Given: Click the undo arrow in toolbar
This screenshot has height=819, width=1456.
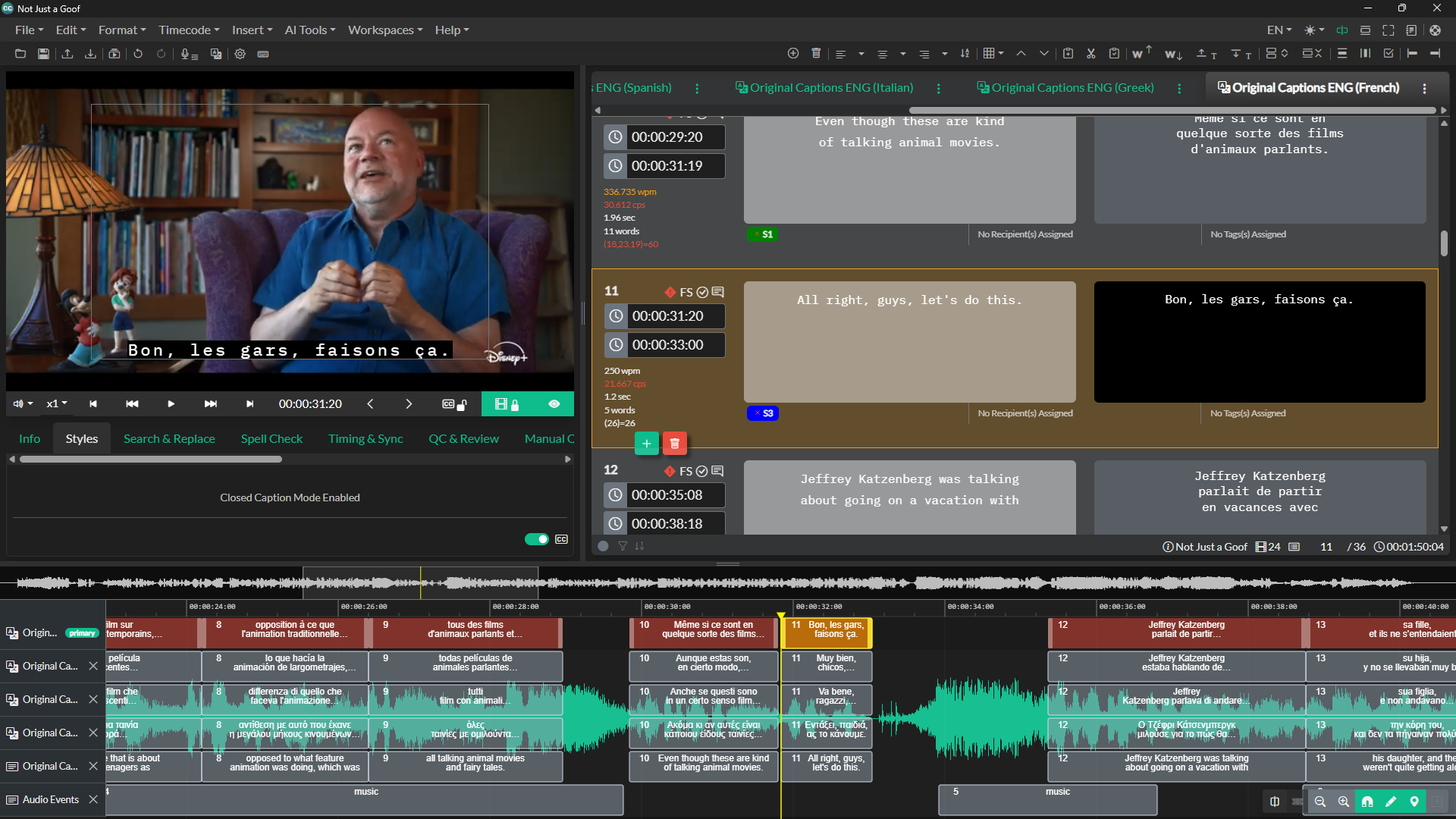Looking at the screenshot, I should [x=138, y=54].
